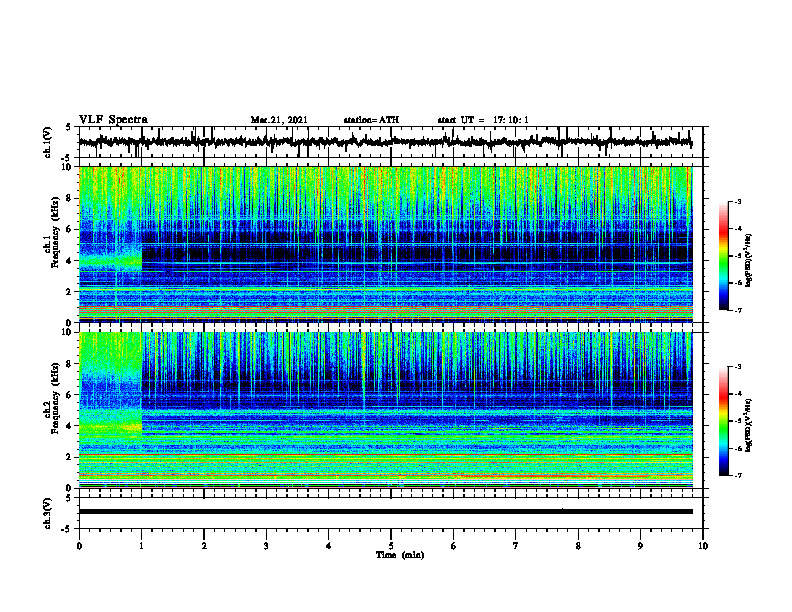Click the ch.1 voltage waveform trace
Viewport: 792px width, 612px height.
(x=386, y=142)
